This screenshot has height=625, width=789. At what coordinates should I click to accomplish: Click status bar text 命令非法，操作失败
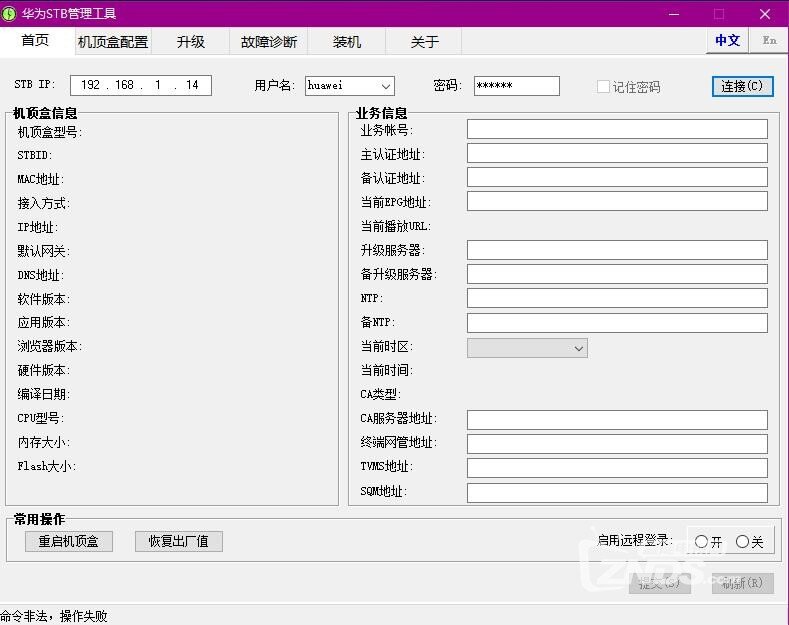(54, 616)
